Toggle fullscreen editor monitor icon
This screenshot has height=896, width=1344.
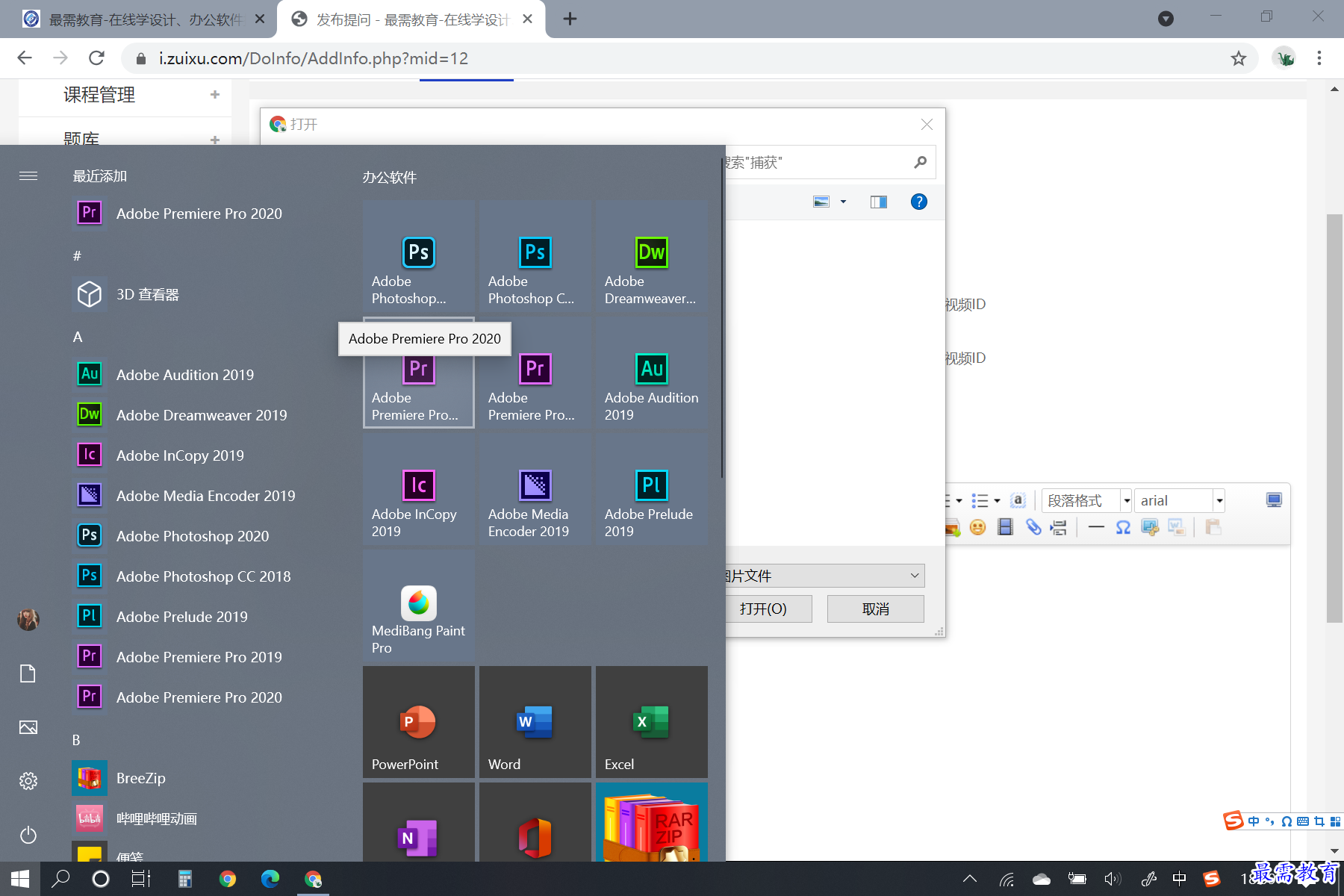pyautogui.click(x=1274, y=500)
